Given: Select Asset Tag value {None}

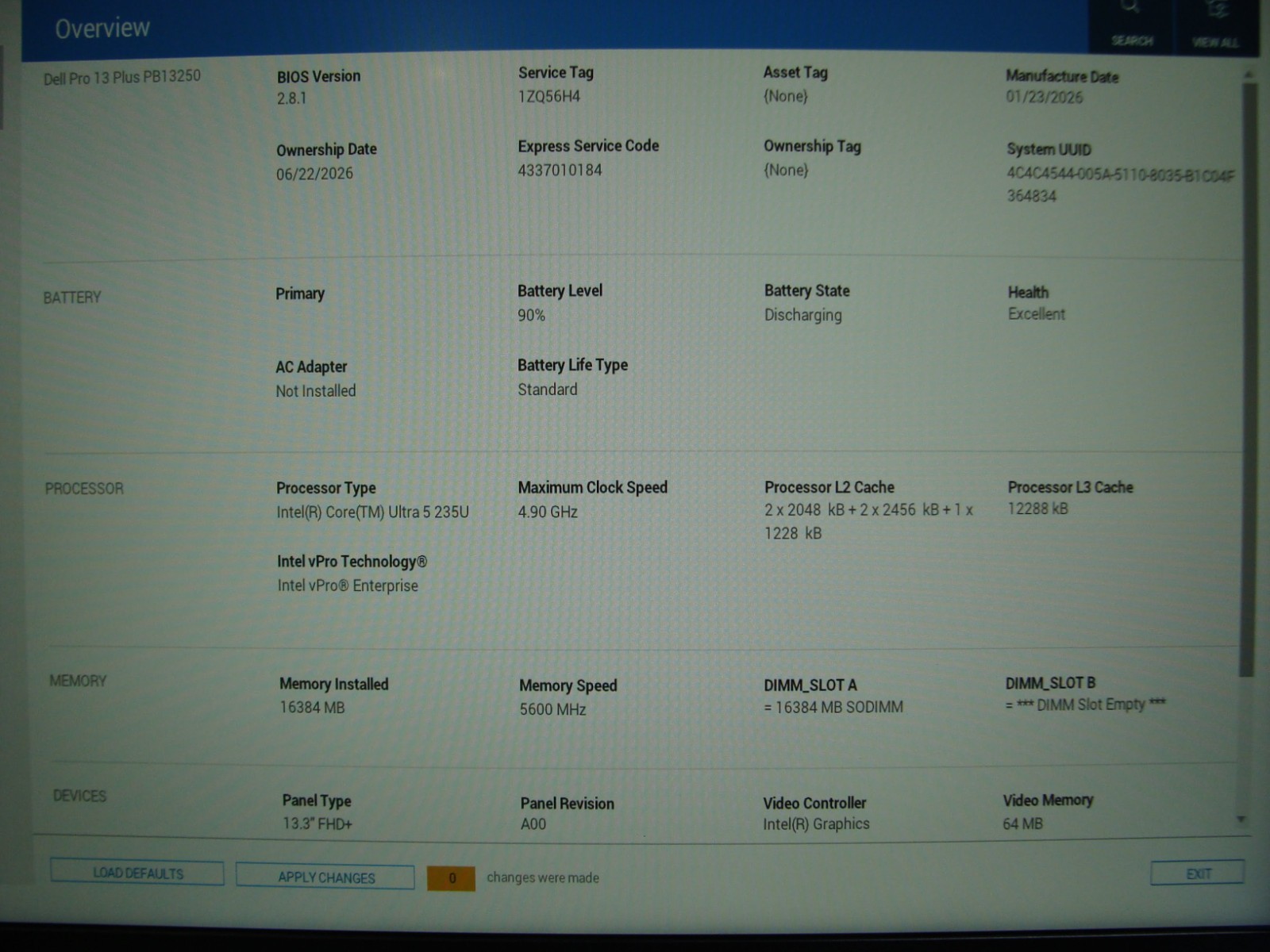Looking at the screenshot, I should pyautogui.click(x=785, y=96).
